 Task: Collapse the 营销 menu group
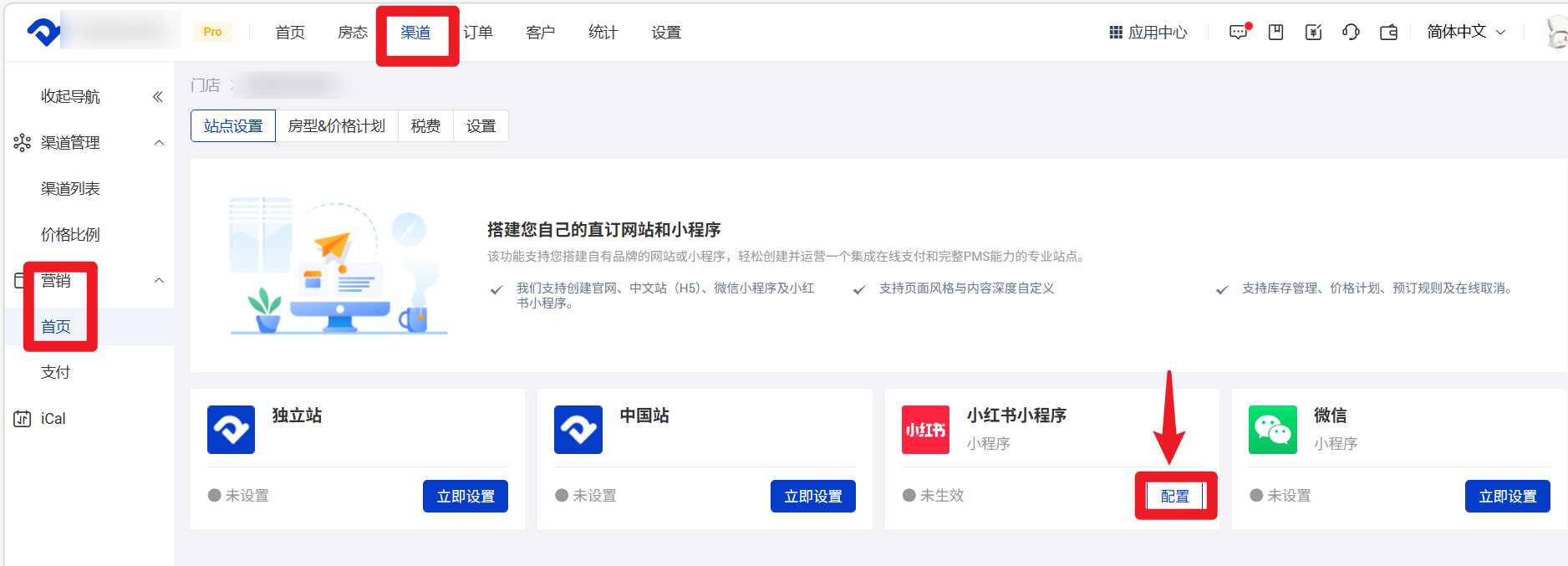[x=159, y=281]
